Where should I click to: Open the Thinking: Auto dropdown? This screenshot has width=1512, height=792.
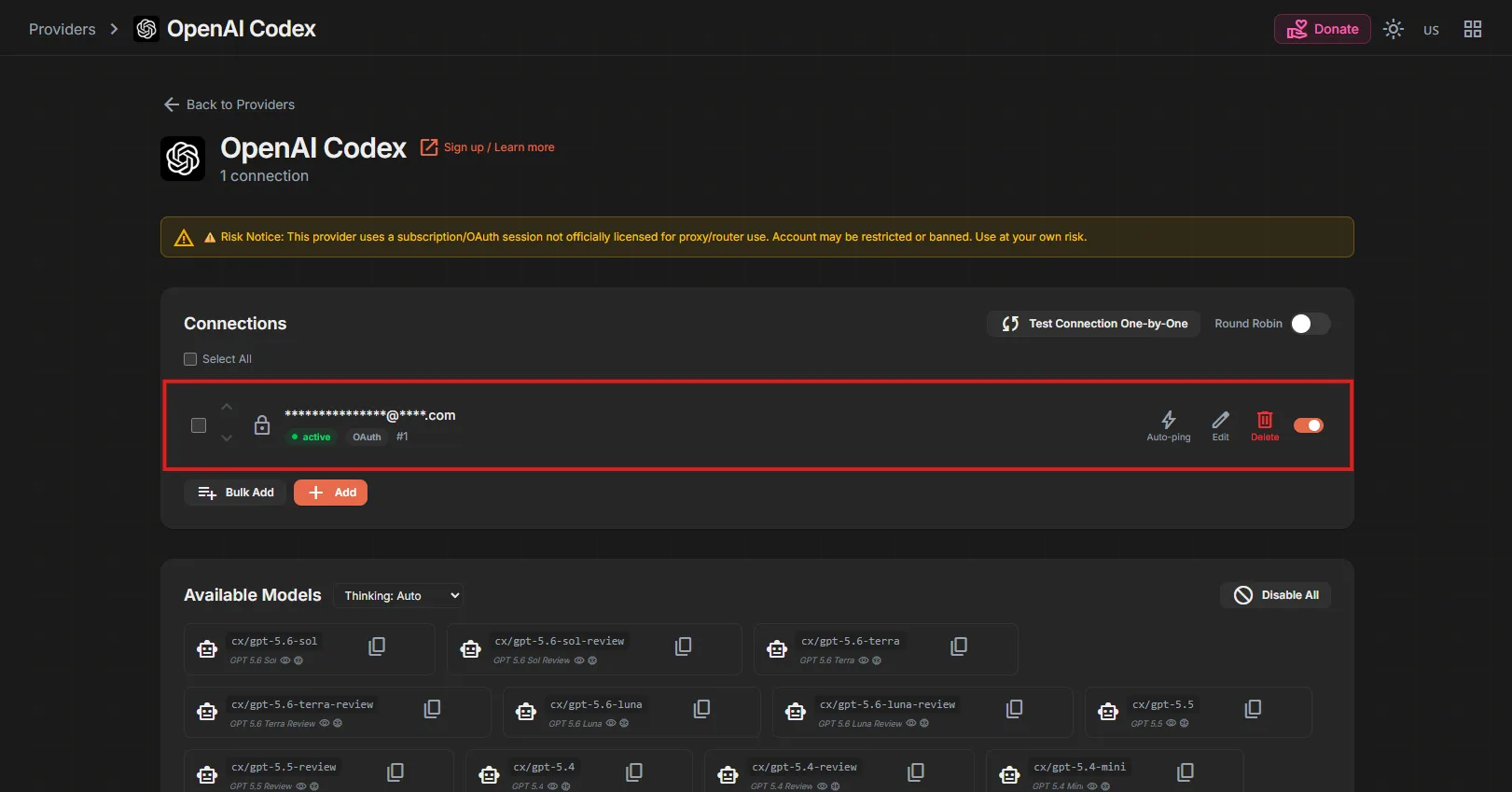[x=398, y=596]
